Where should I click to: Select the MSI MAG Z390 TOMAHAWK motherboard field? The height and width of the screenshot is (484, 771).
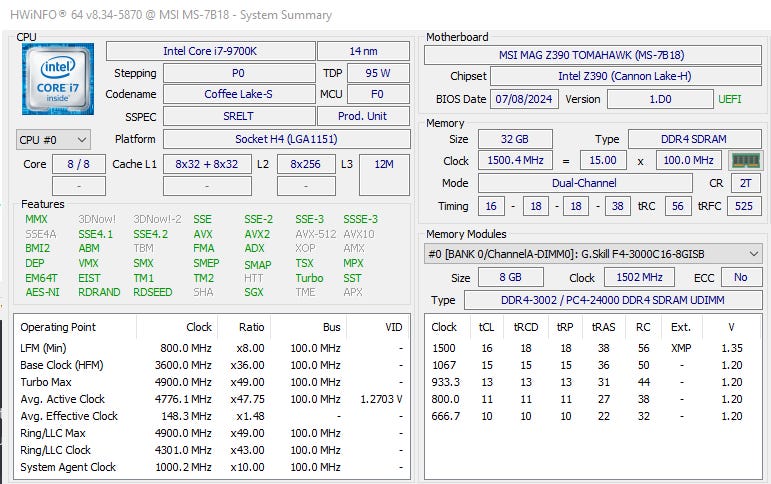(592, 54)
